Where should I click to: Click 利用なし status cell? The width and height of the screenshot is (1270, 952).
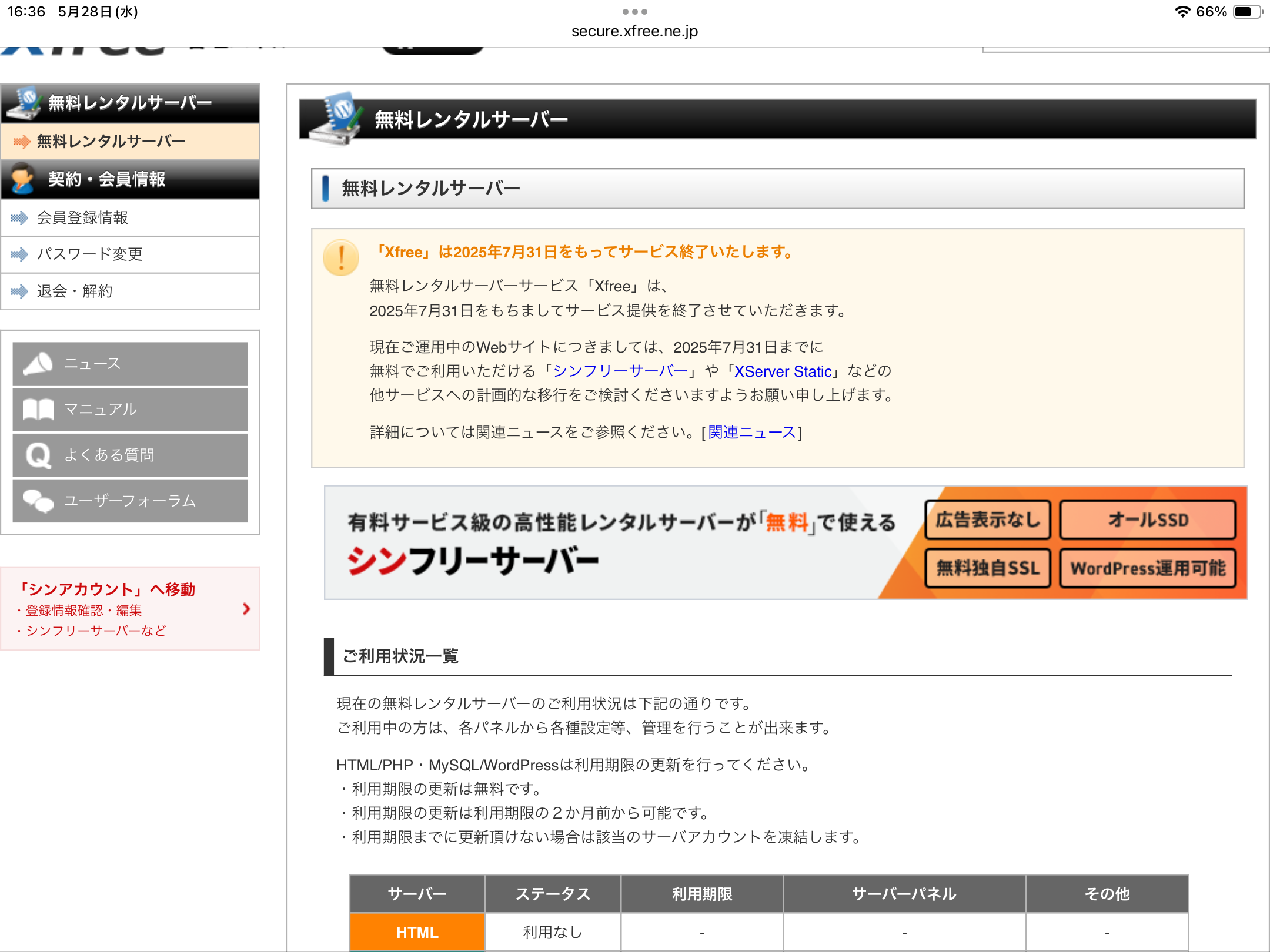coord(553,932)
